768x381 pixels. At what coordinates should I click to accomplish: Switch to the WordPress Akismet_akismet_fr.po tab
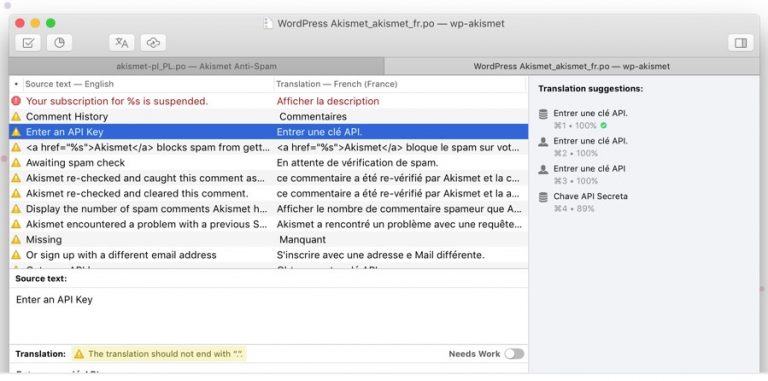click(x=572, y=66)
